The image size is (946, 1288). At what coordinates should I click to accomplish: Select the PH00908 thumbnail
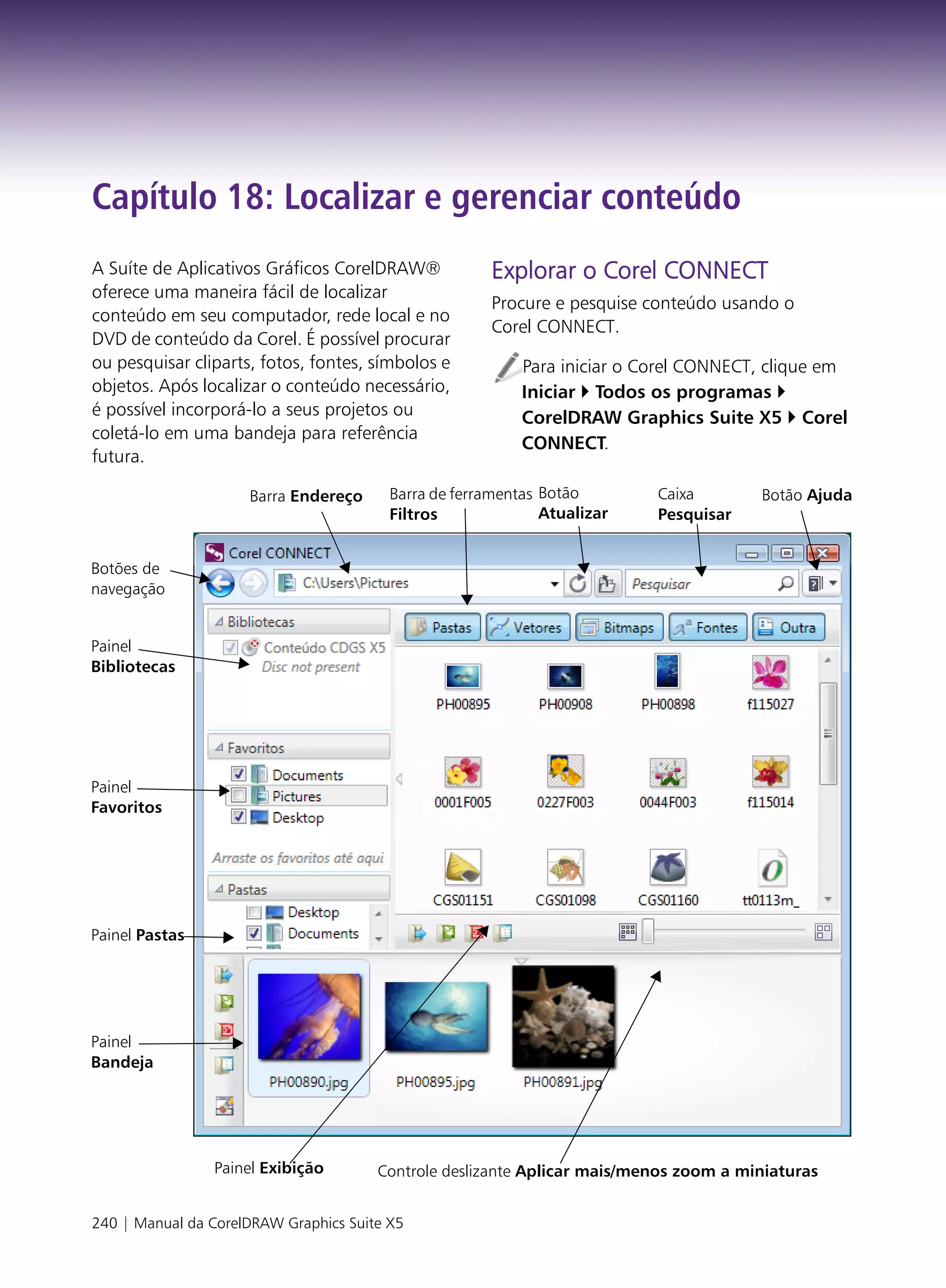point(565,676)
